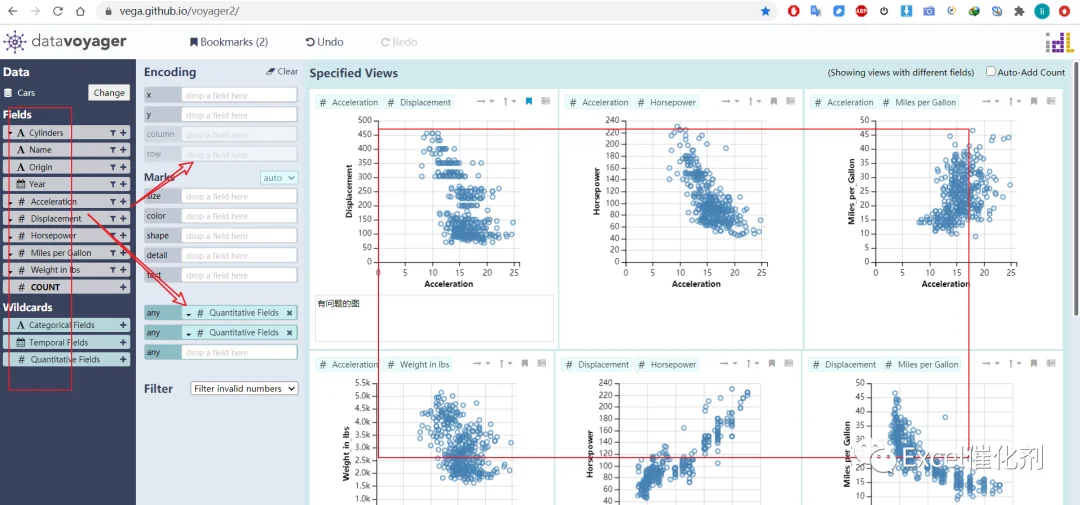Open the Marks auto dropdown

click(x=279, y=178)
